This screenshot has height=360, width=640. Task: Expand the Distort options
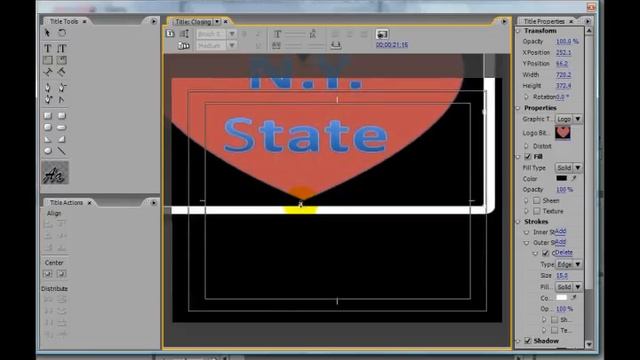coord(526,146)
